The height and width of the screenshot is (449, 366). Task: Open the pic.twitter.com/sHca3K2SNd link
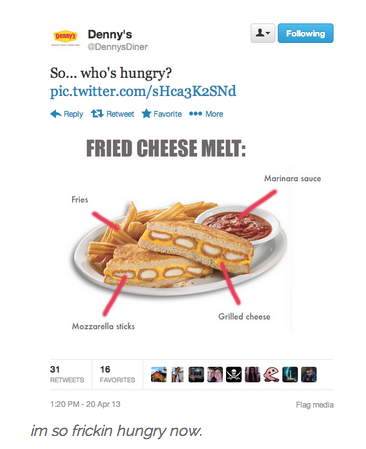[143, 91]
